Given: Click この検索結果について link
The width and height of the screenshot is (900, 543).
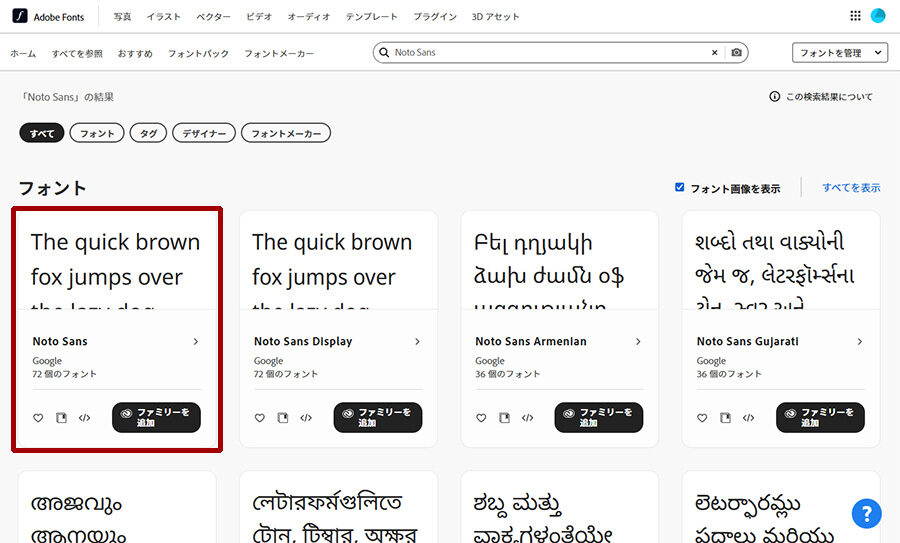Looking at the screenshot, I should coord(829,96).
